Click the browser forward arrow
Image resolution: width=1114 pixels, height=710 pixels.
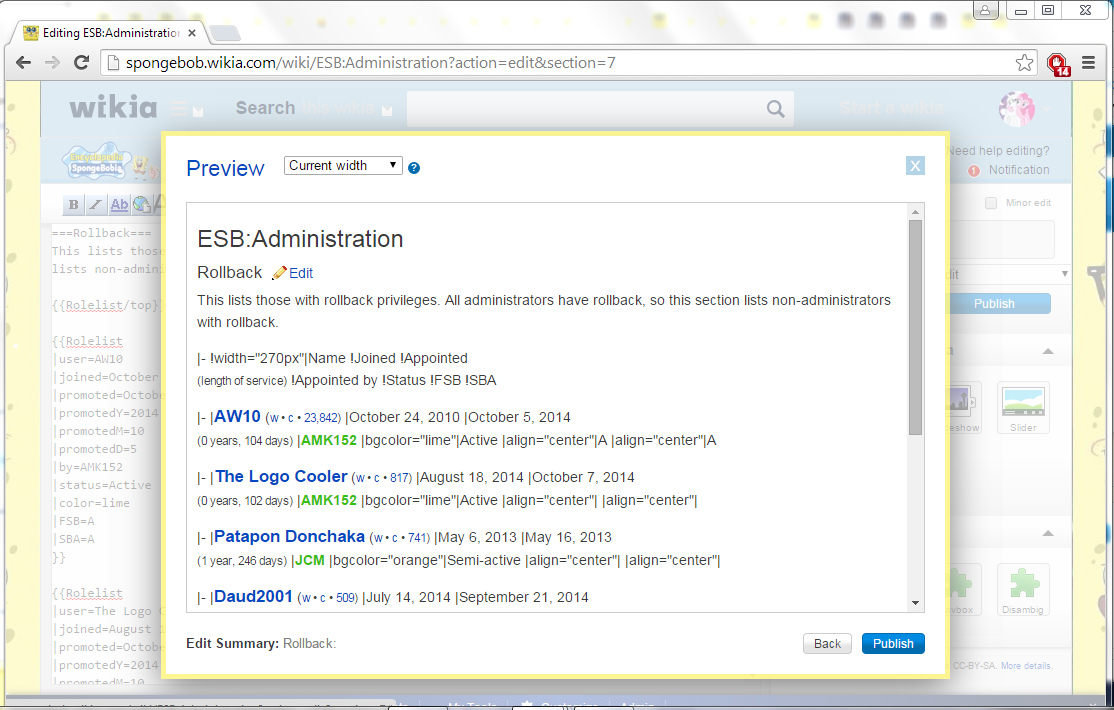click(52, 63)
